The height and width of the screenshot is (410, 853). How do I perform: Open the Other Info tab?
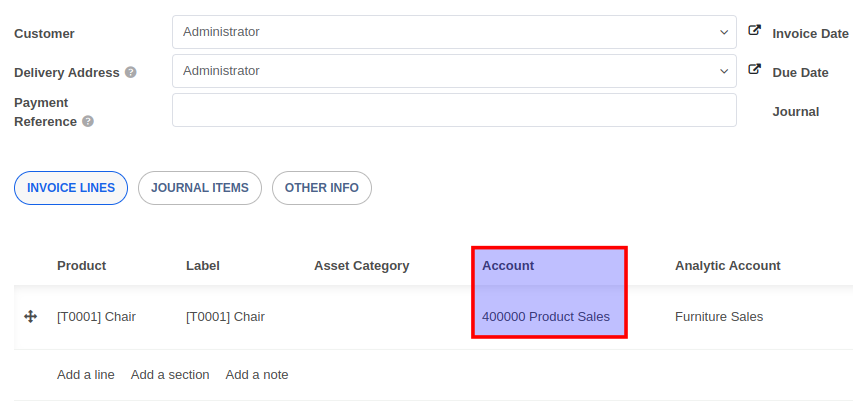322,188
